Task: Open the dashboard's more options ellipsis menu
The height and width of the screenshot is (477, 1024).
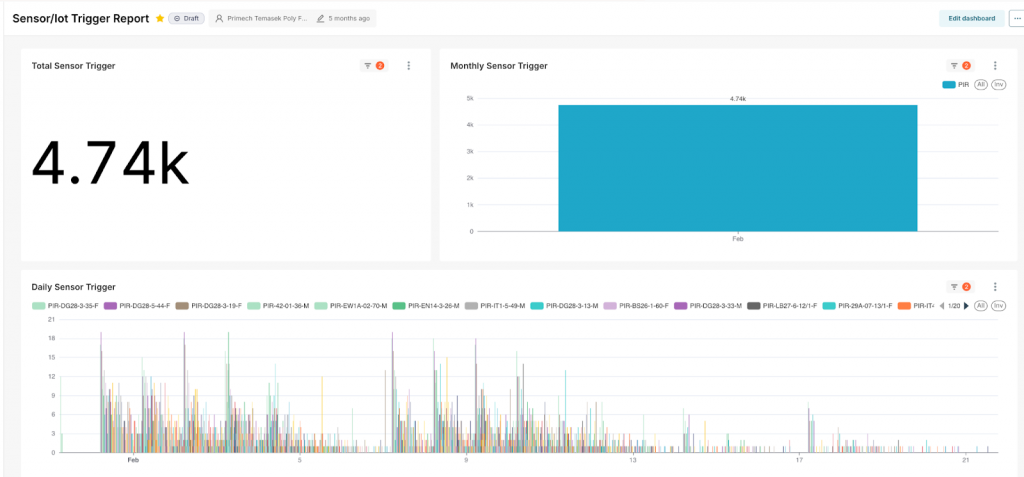Action: (x=1016, y=18)
